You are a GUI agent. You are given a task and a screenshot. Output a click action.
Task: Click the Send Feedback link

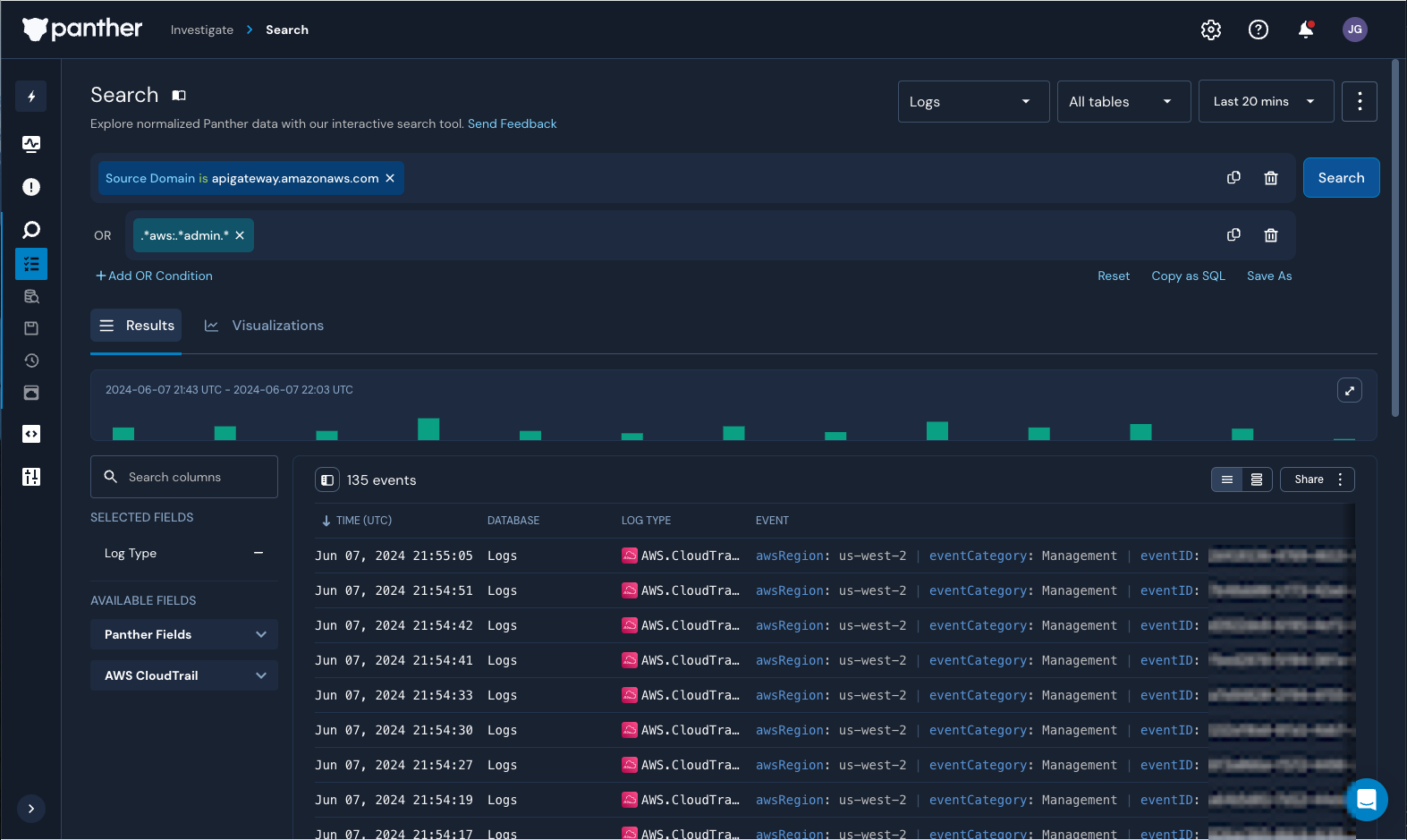click(x=512, y=123)
